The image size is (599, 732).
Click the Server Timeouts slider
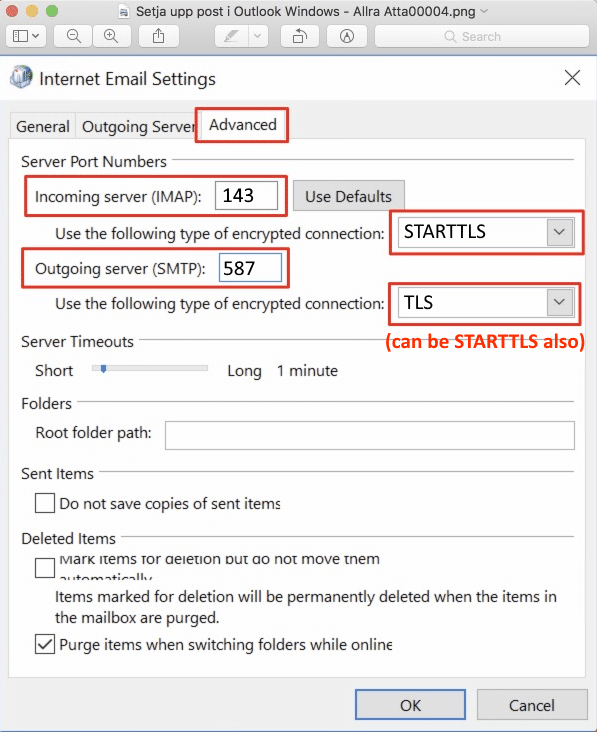pyautogui.click(x=150, y=369)
